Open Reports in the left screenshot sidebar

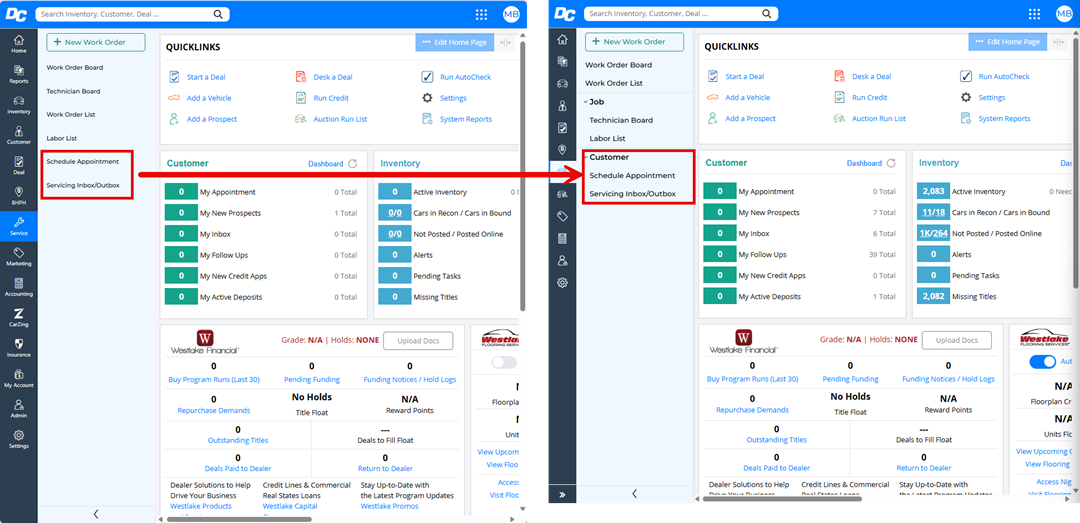19,74
